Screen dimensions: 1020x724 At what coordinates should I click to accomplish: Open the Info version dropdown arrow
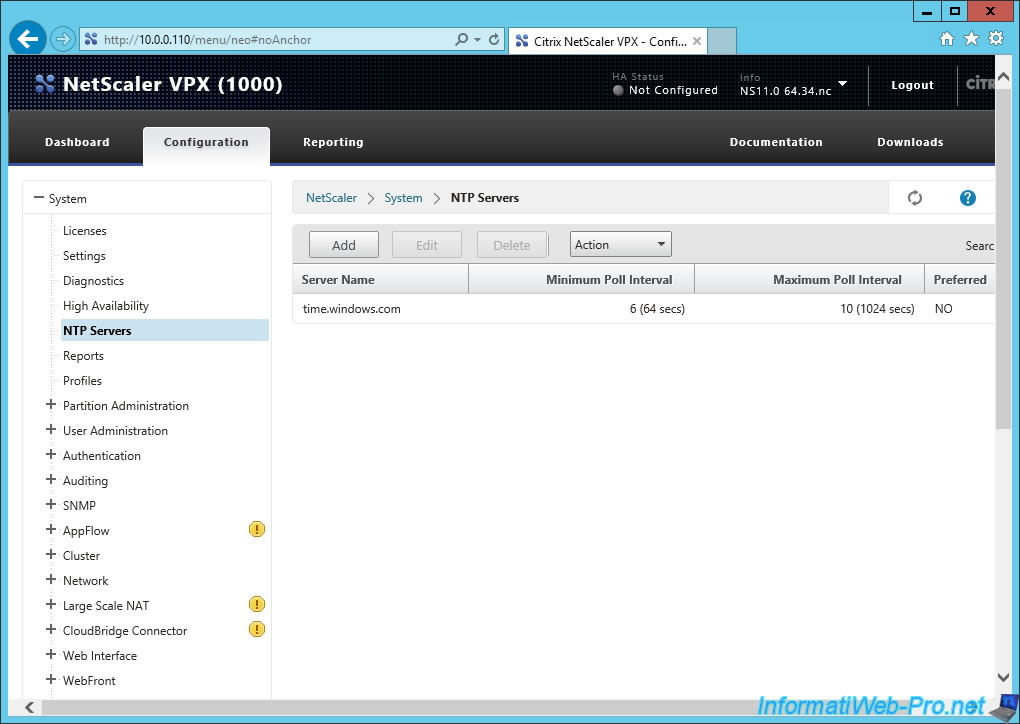[842, 83]
